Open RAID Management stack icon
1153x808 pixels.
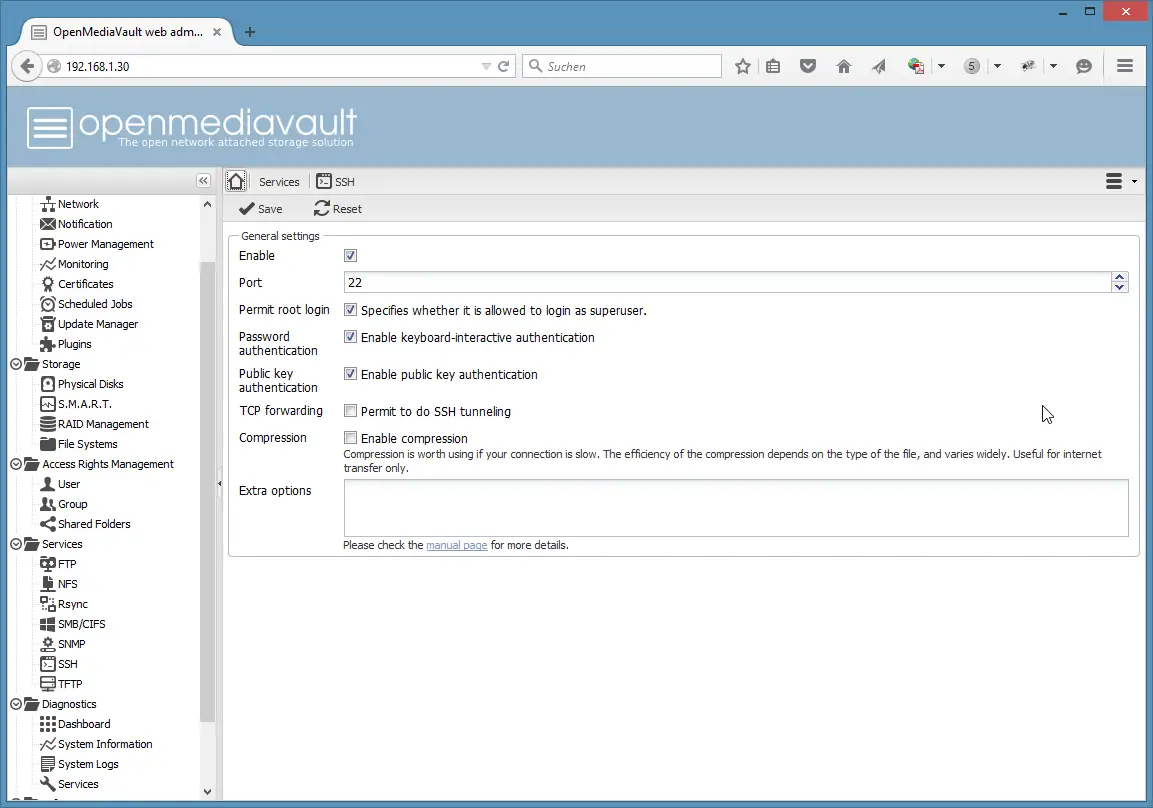pos(48,423)
